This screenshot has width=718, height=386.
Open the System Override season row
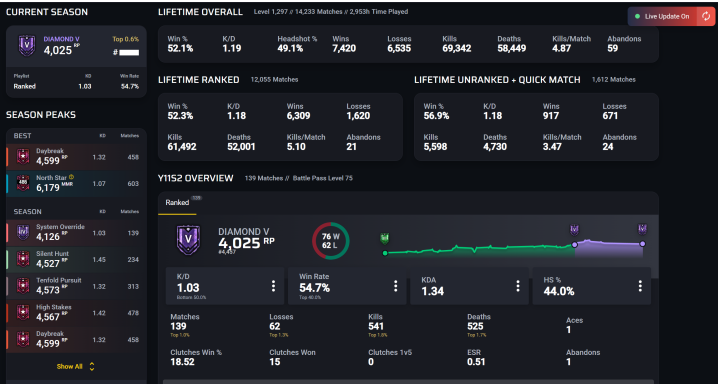click(76, 233)
